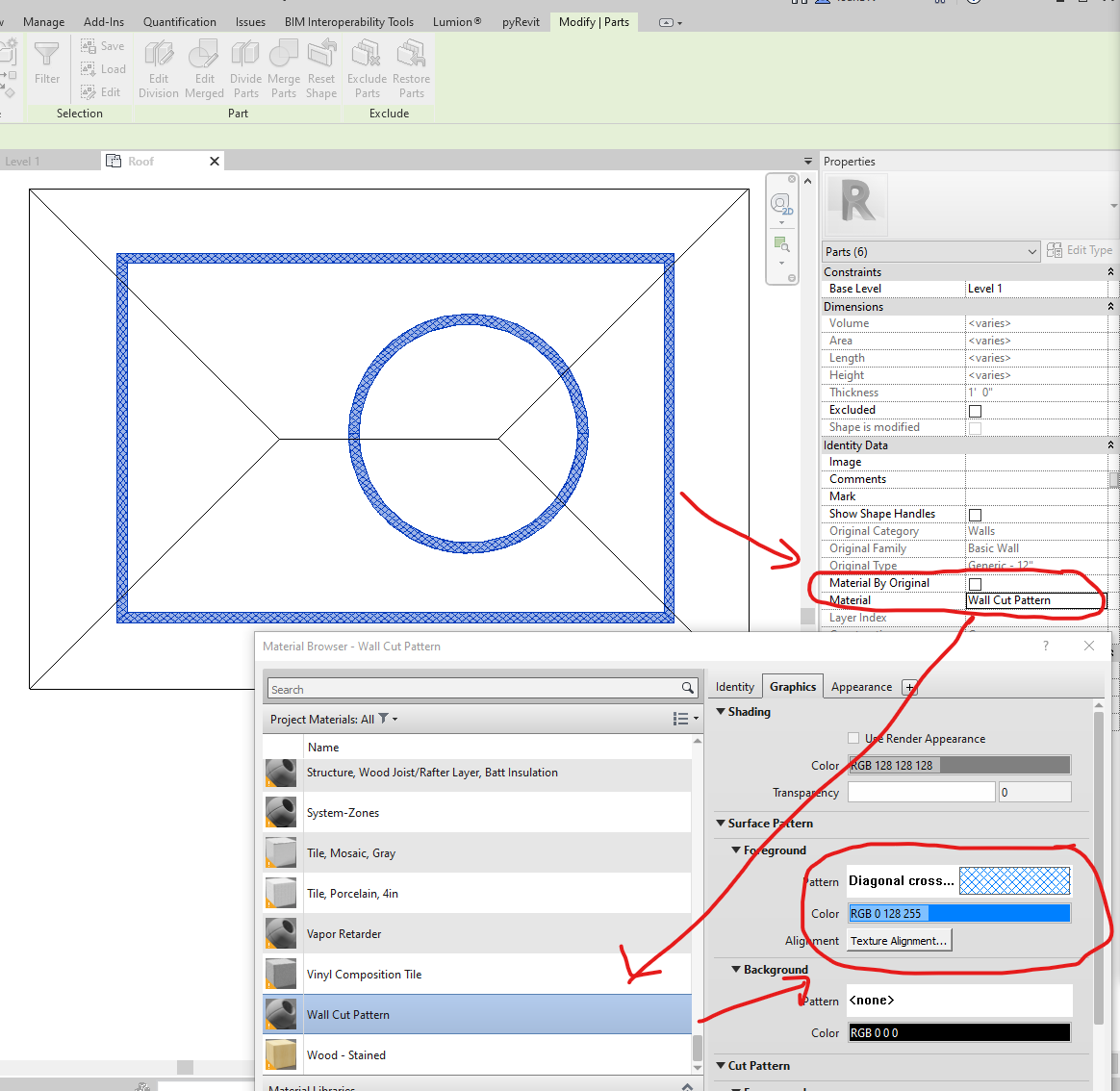
Task: Enable the Excluded checkbox in Dimensions
Action: 975,410
